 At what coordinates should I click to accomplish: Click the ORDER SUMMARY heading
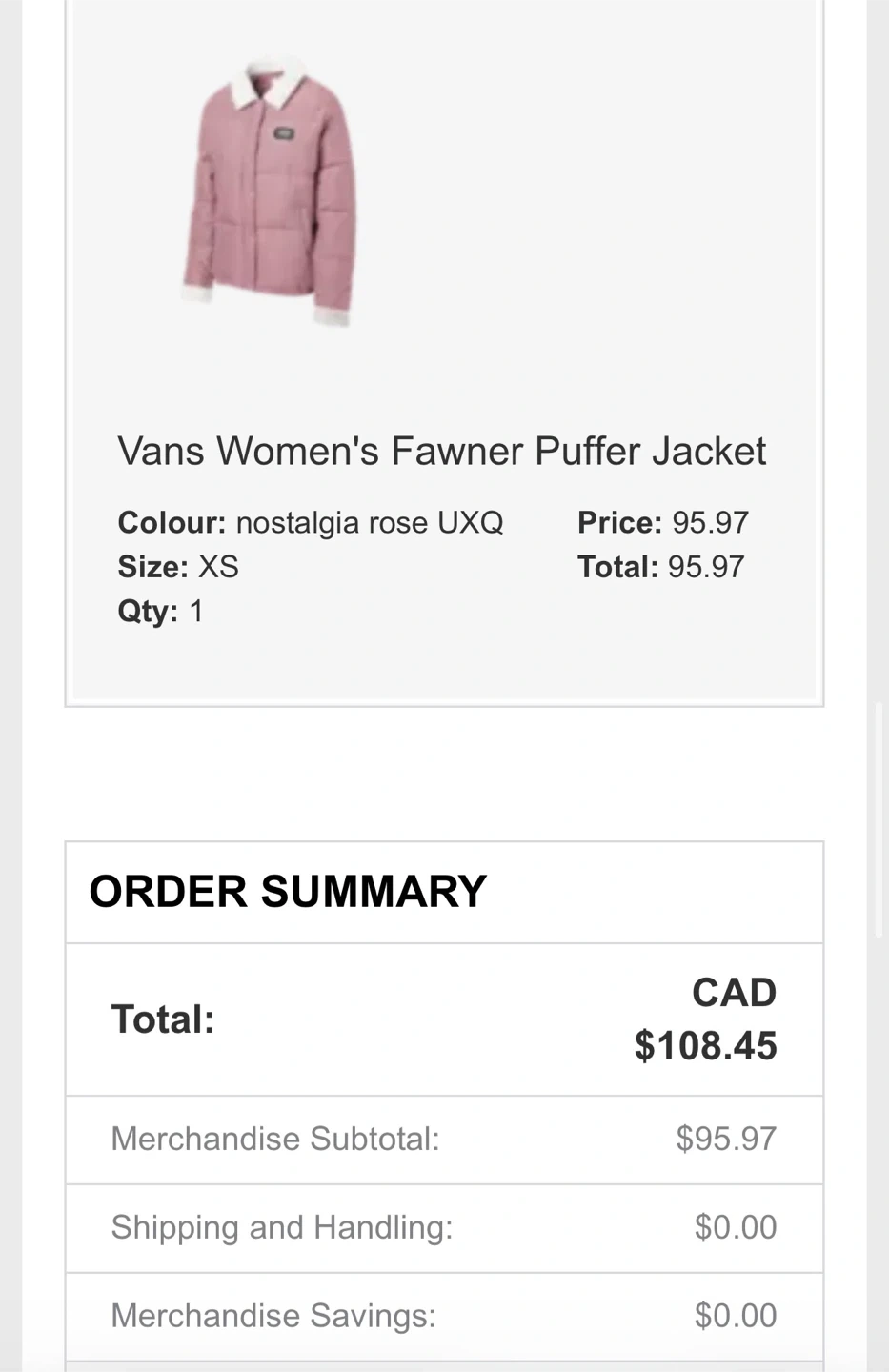click(x=288, y=892)
